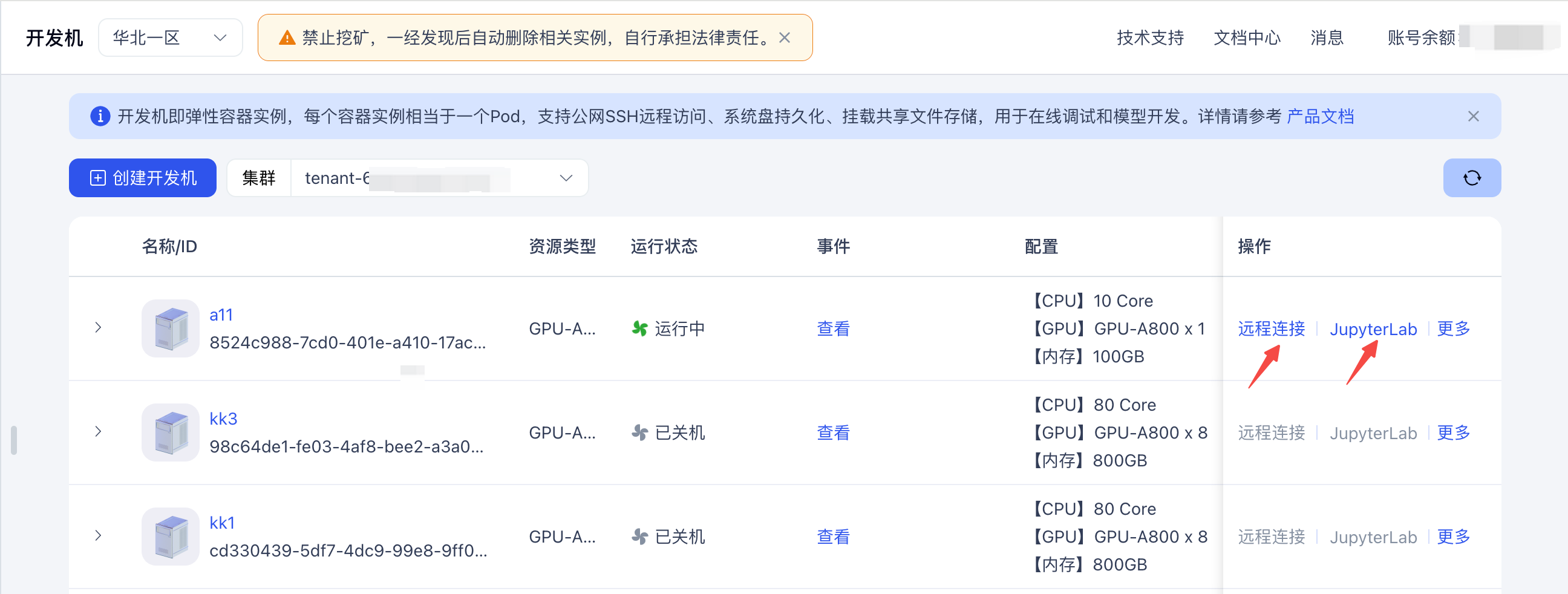Expand the details row for kk3

[98, 431]
